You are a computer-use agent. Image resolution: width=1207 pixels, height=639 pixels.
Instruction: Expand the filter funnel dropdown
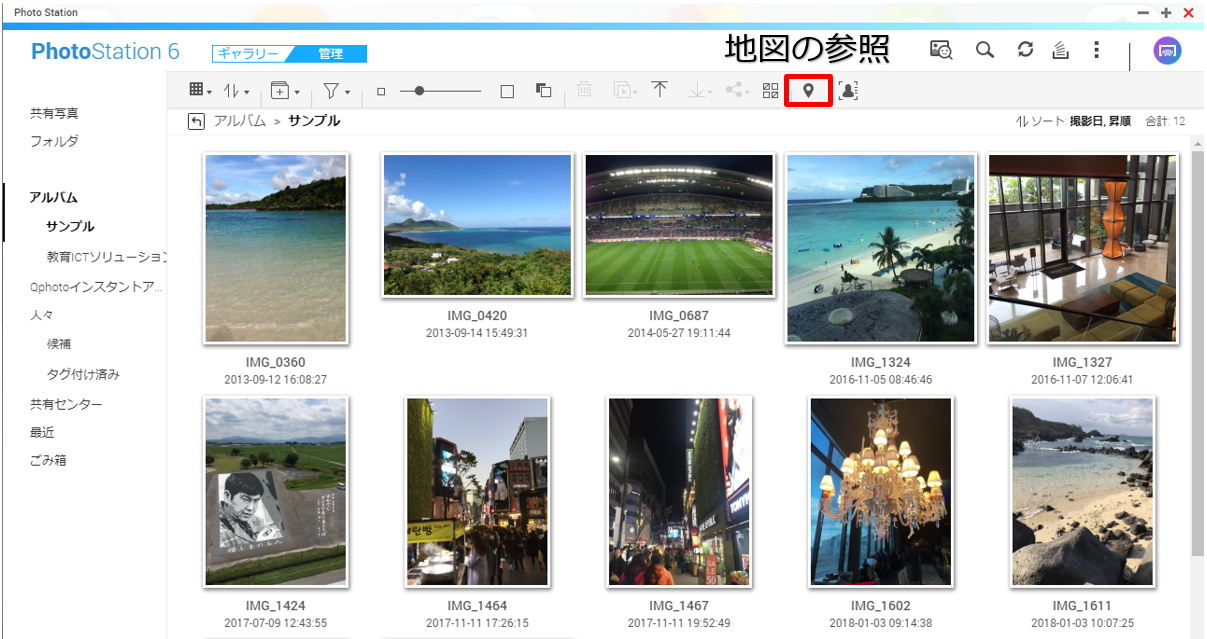[x=336, y=91]
